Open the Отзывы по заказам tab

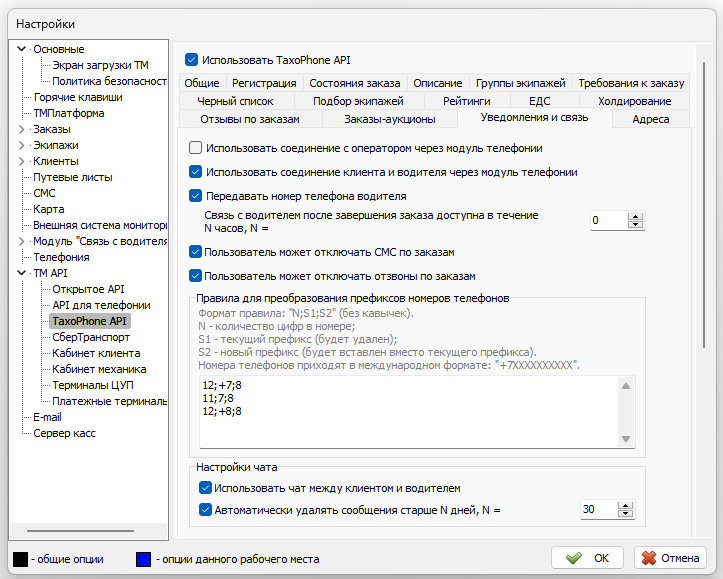(250, 119)
